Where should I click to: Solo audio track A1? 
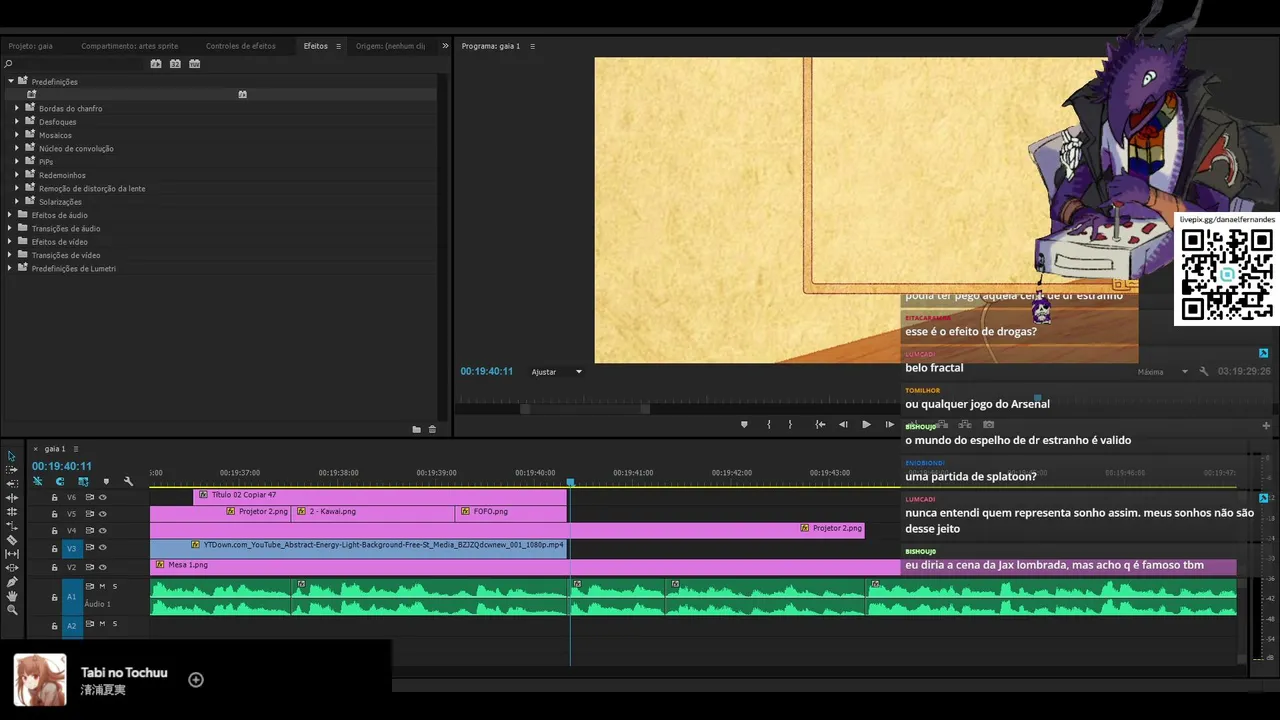pyautogui.click(x=115, y=586)
